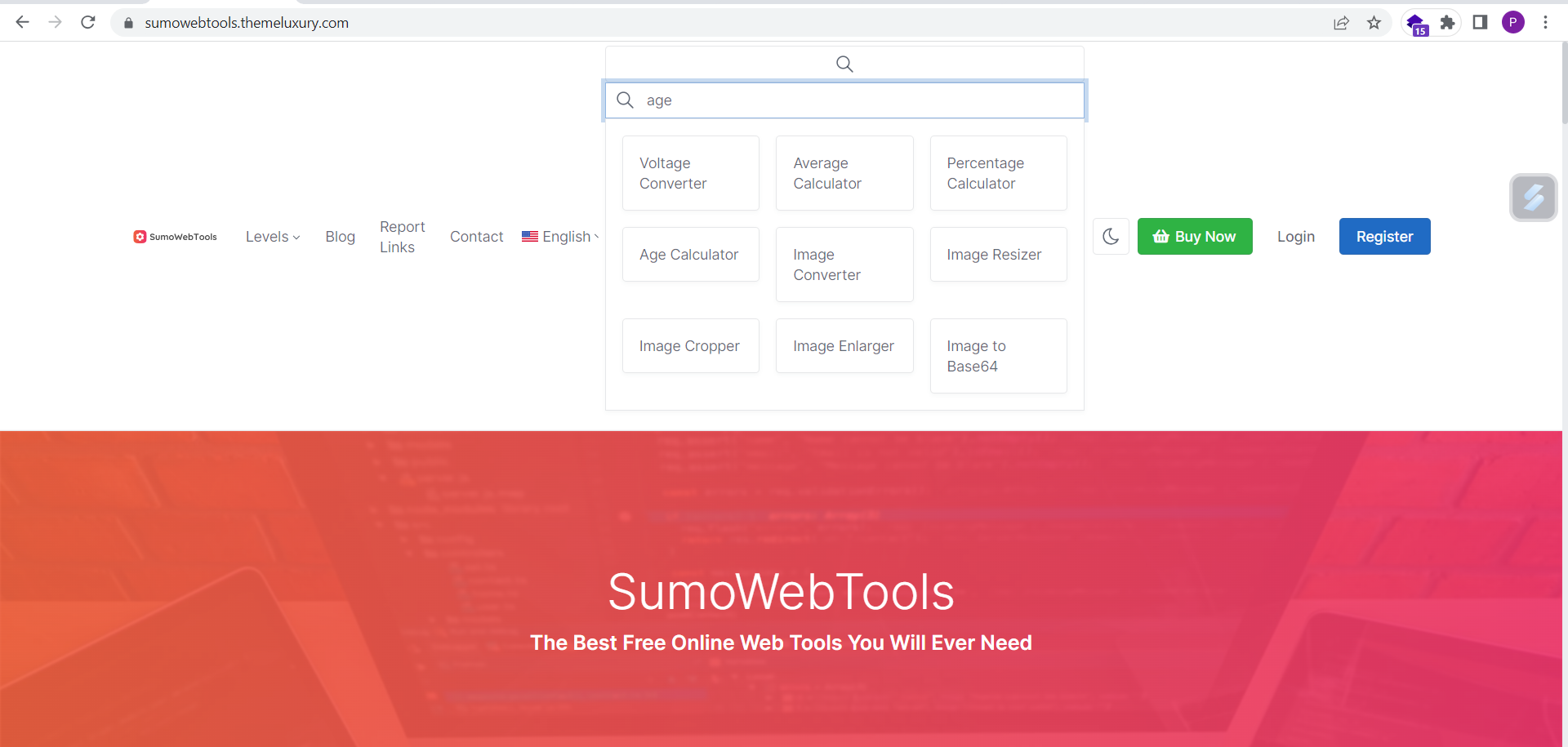Toggle dark mode moon button
Viewport: 1568px width, 747px height.
(1111, 237)
